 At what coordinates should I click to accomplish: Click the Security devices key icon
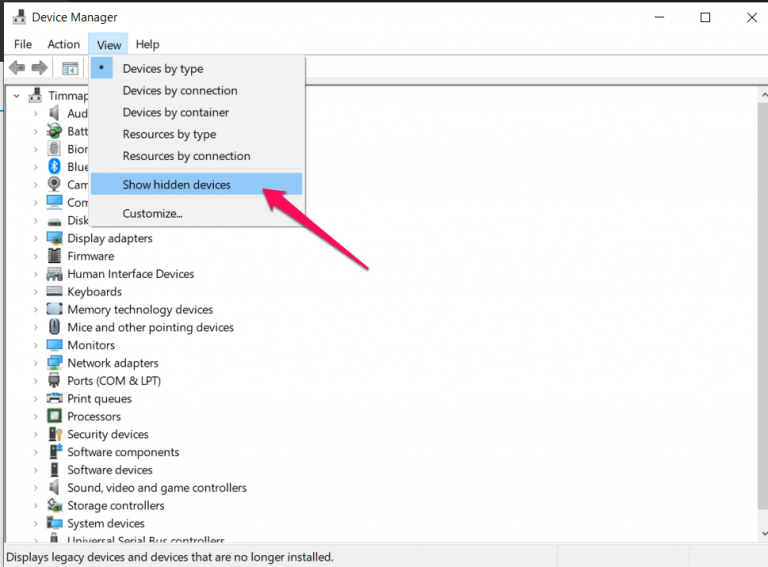(x=55, y=434)
